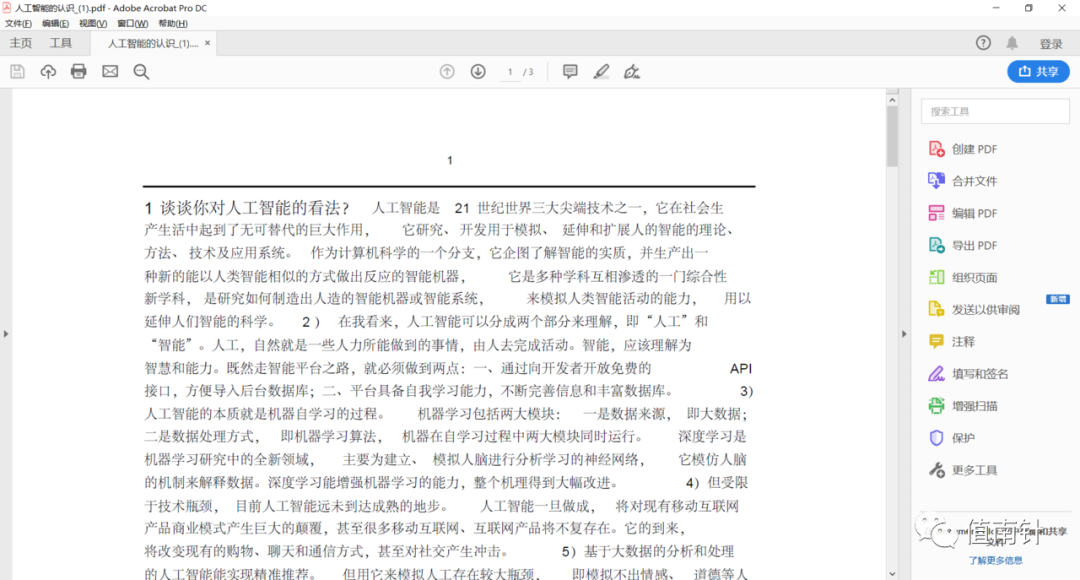Open 合并文件 tool
Screen dimensions: 1080x580
963,181
